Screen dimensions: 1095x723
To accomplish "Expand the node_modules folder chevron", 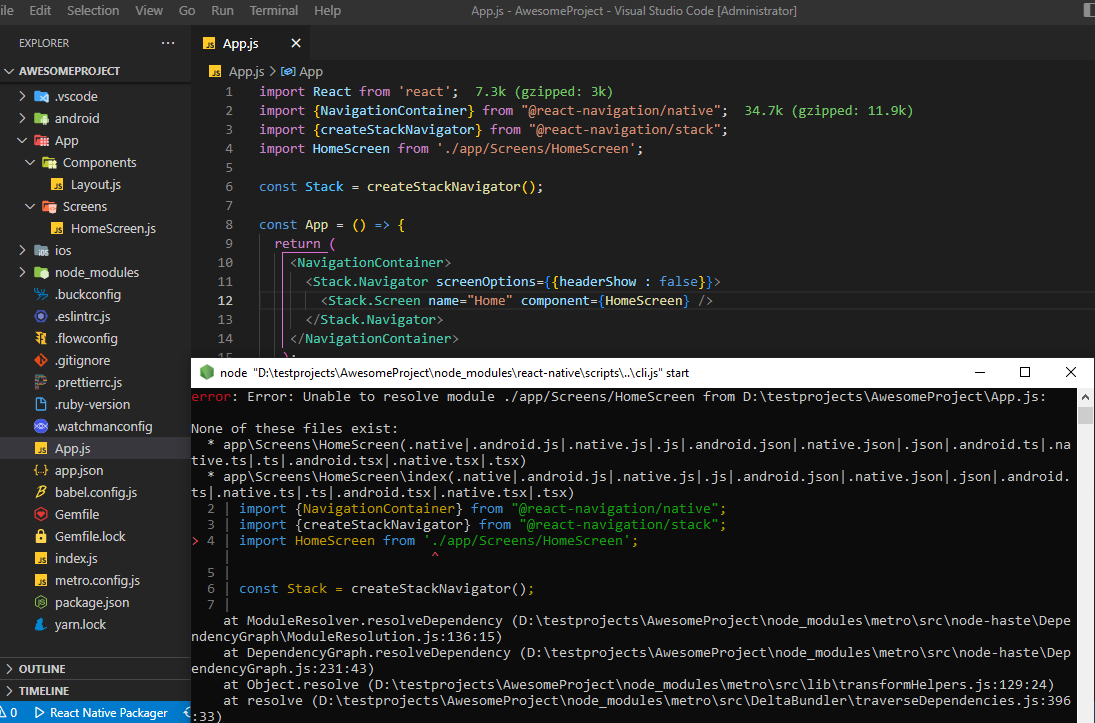I will (22, 272).
